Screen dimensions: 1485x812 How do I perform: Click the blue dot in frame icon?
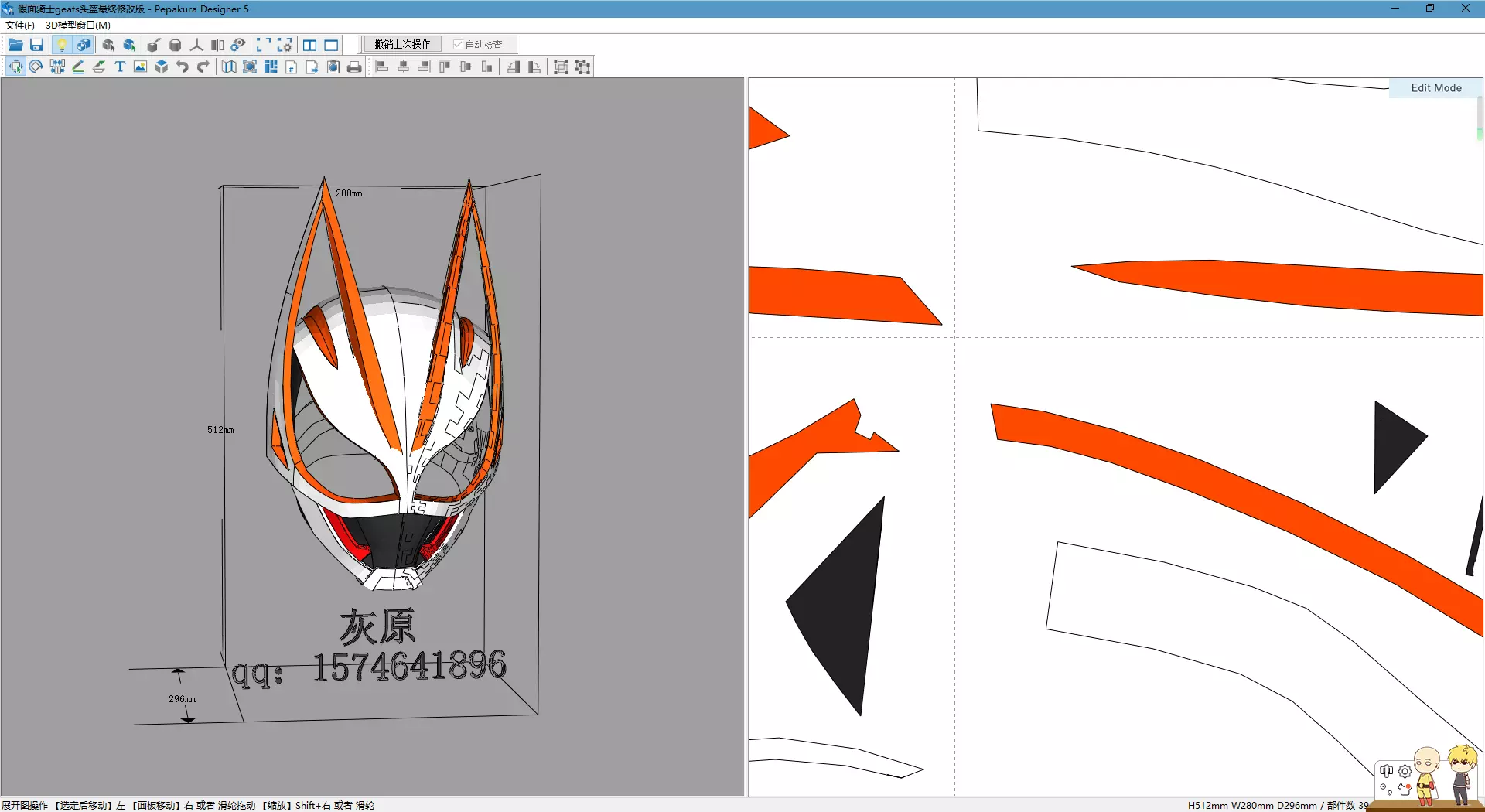click(x=250, y=67)
